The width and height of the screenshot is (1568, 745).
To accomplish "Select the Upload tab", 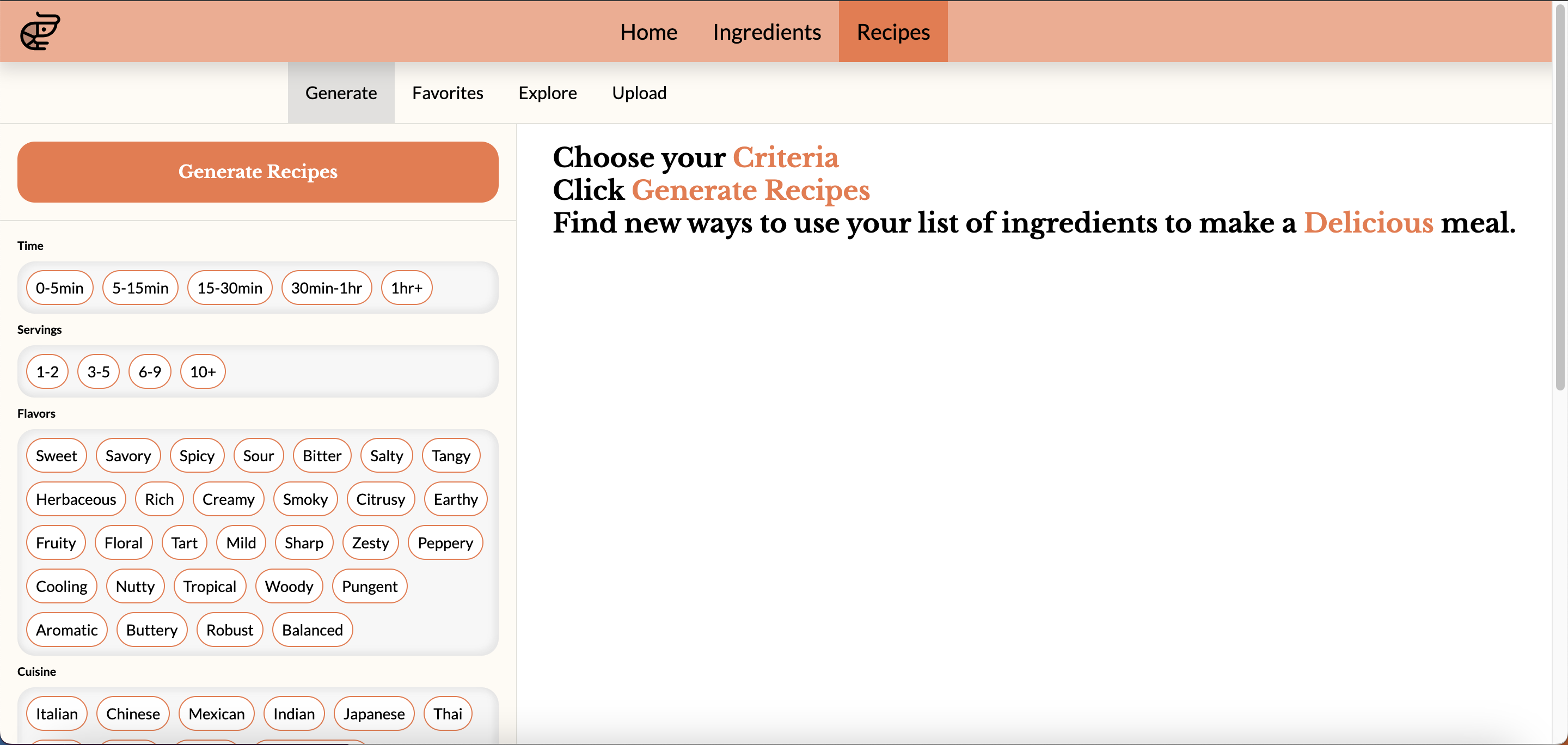I will click(x=639, y=93).
